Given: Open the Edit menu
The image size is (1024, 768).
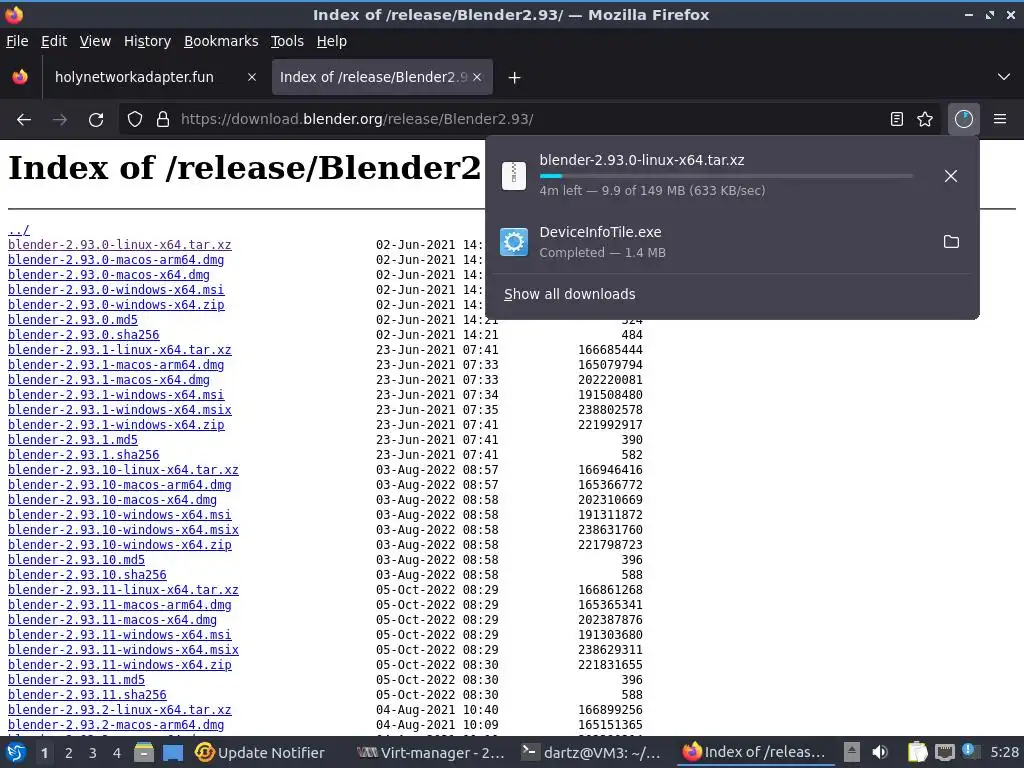Looking at the screenshot, I should tap(54, 41).
